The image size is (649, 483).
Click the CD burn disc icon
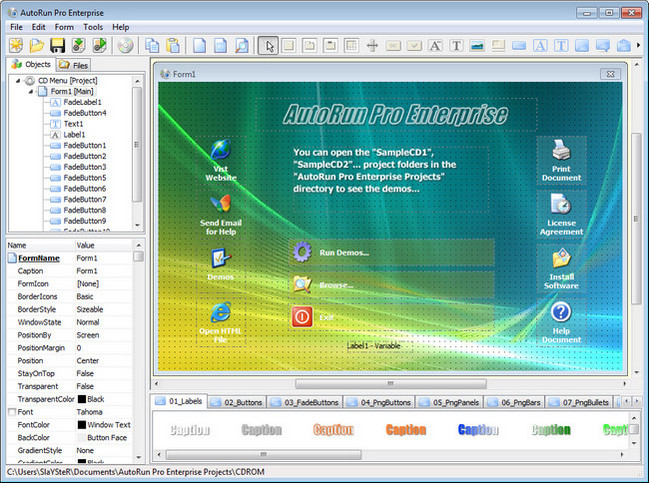pyautogui.click(x=125, y=46)
